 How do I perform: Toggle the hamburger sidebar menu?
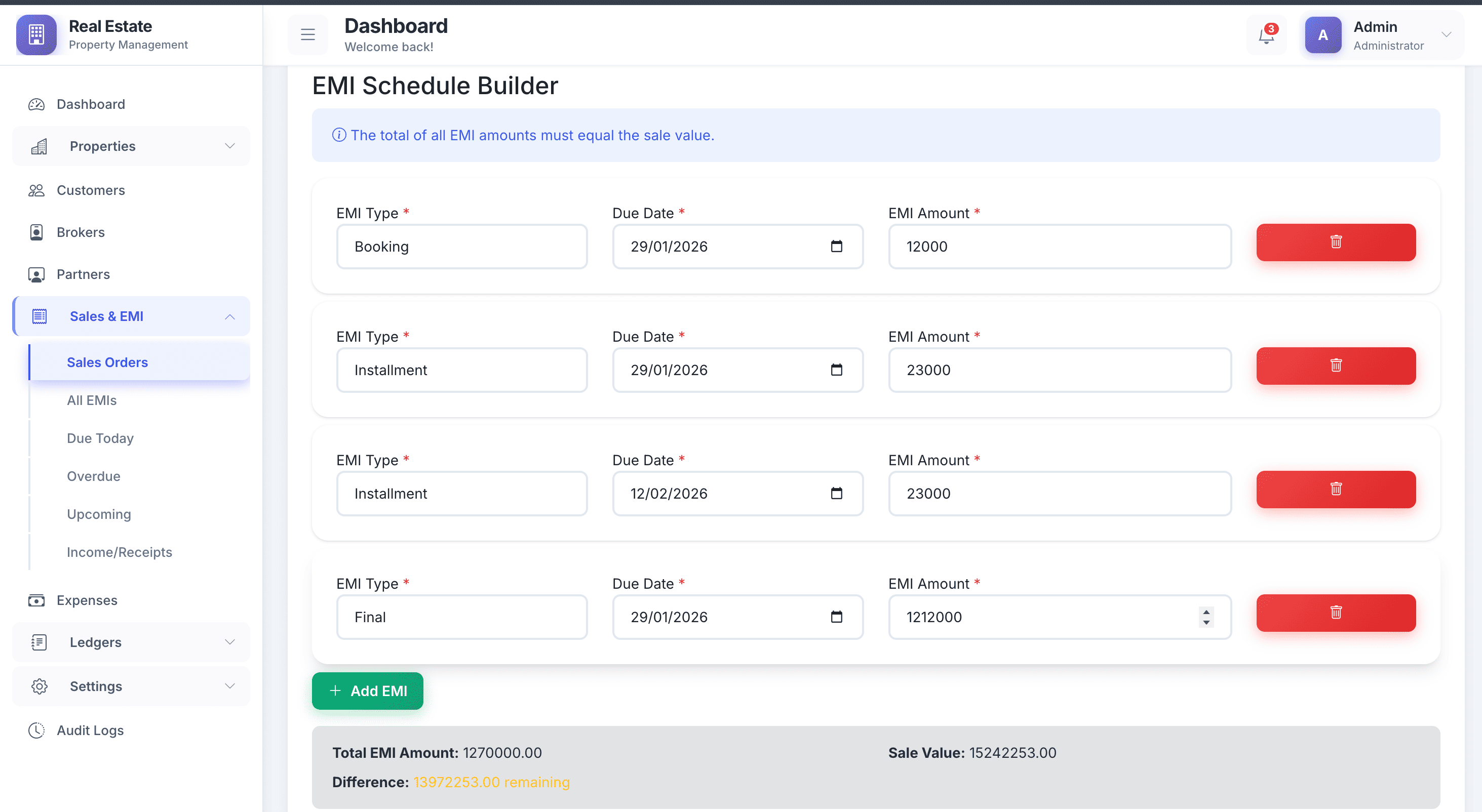[x=308, y=35]
